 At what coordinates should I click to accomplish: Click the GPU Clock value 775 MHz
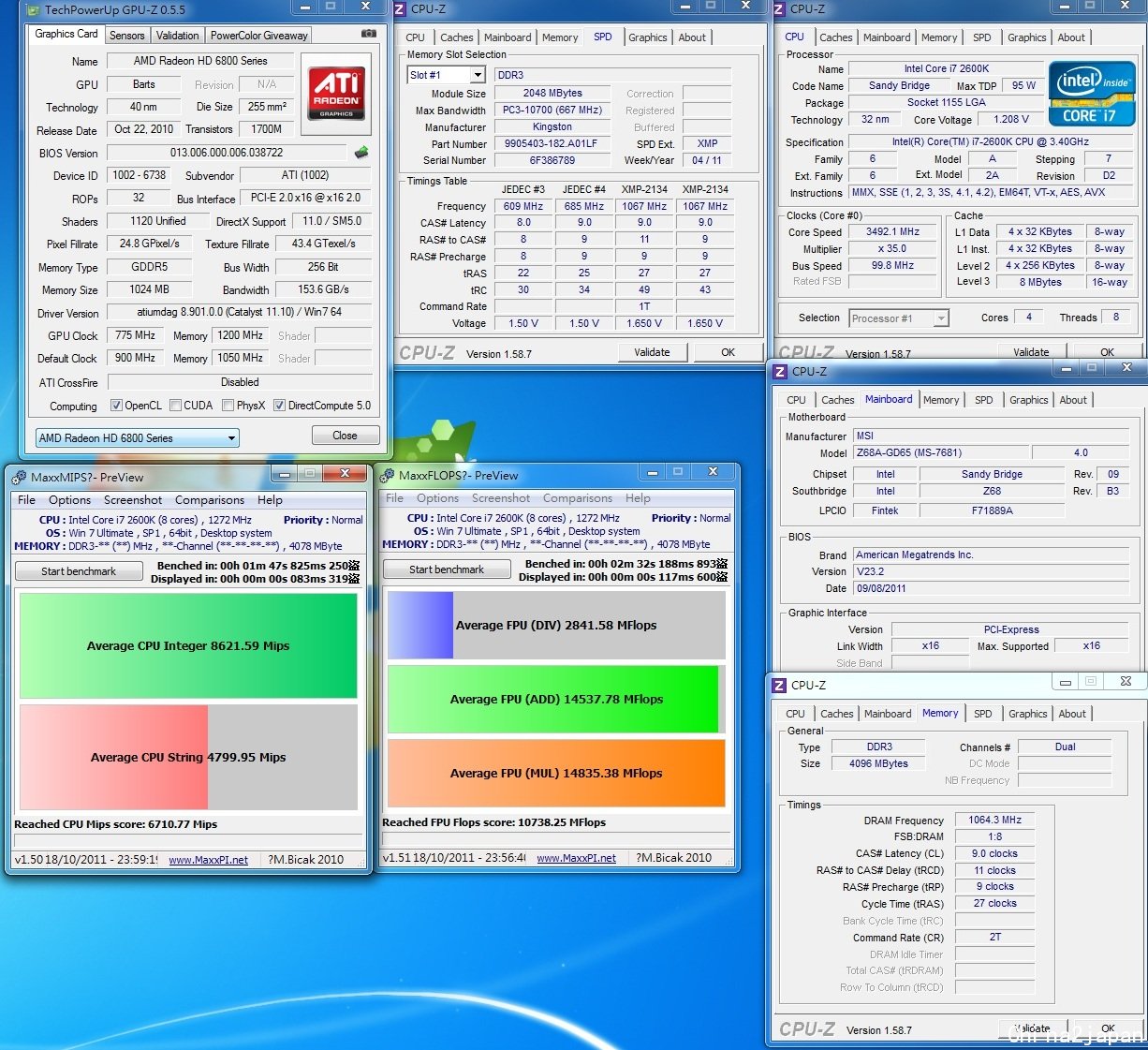point(136,335)
